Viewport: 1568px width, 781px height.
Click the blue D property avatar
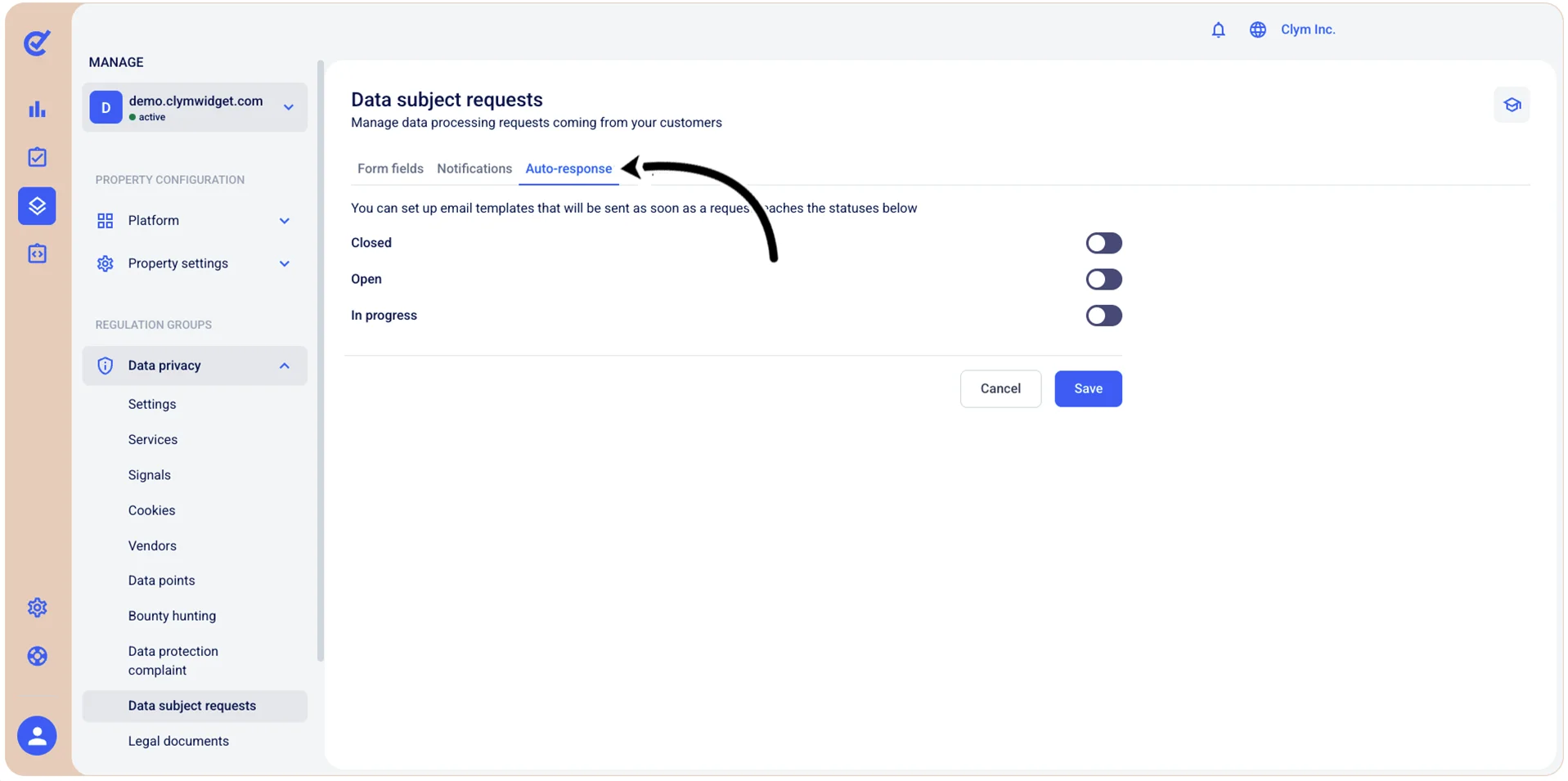click(x=106, y=107)
